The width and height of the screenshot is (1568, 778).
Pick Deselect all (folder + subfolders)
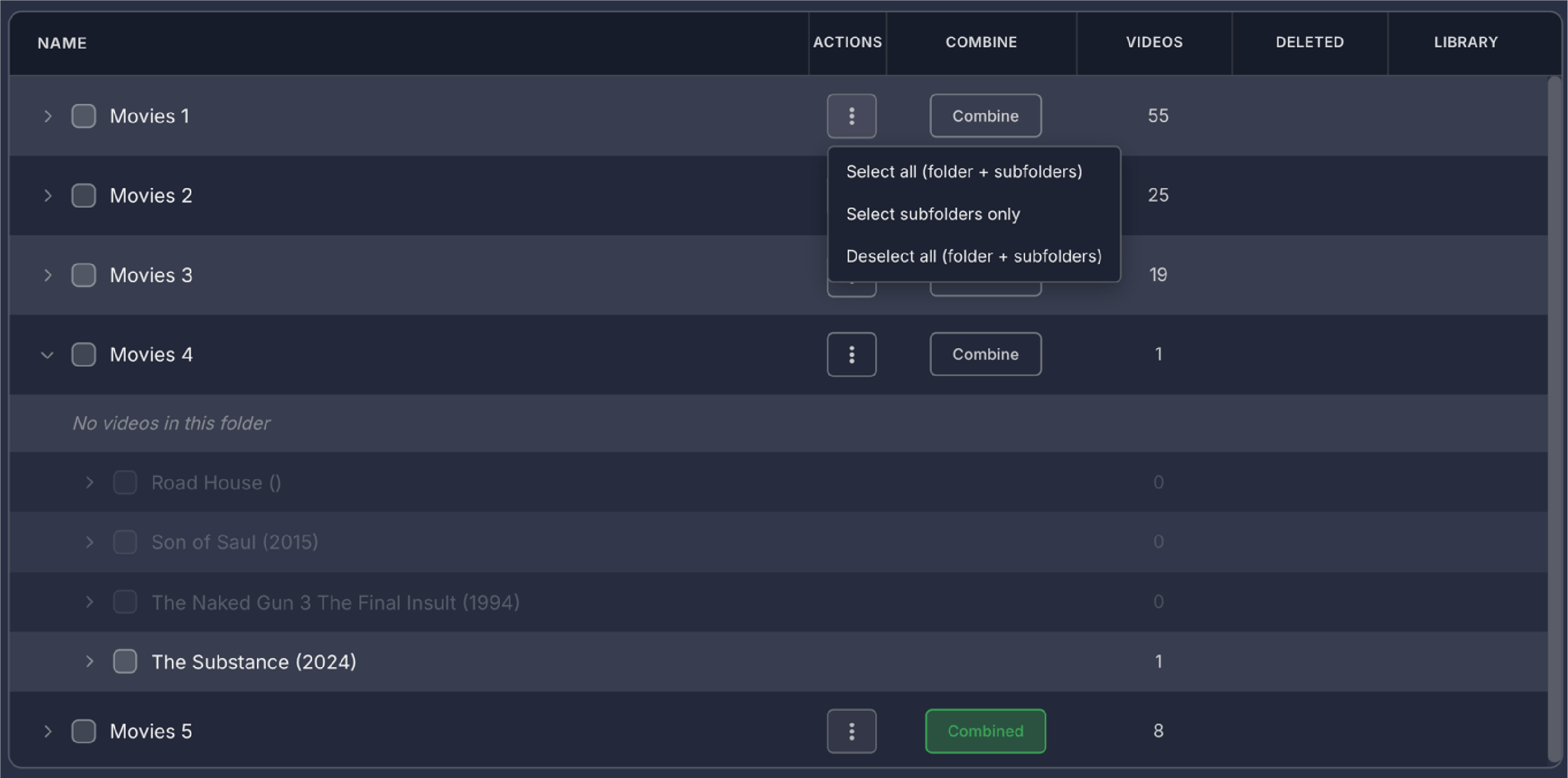click(973, 256)
